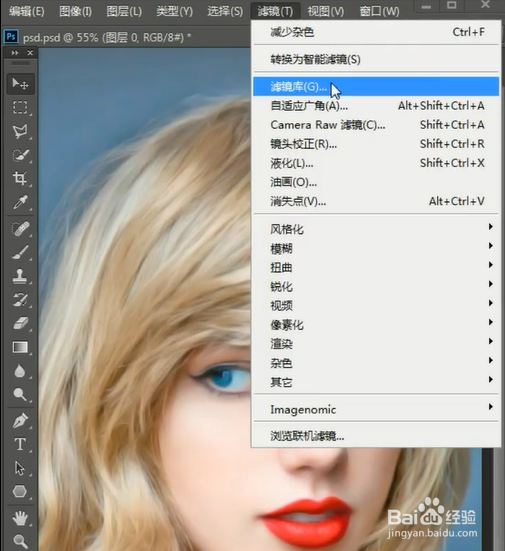Open the 选择(S) menu

(x=225, y=11)
